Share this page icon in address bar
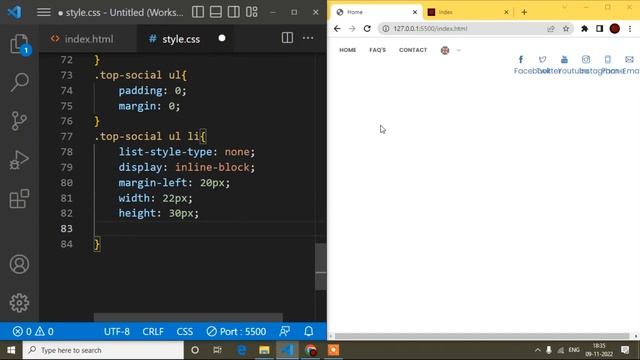Screen dimensions: 640x360 coord(551,29)
